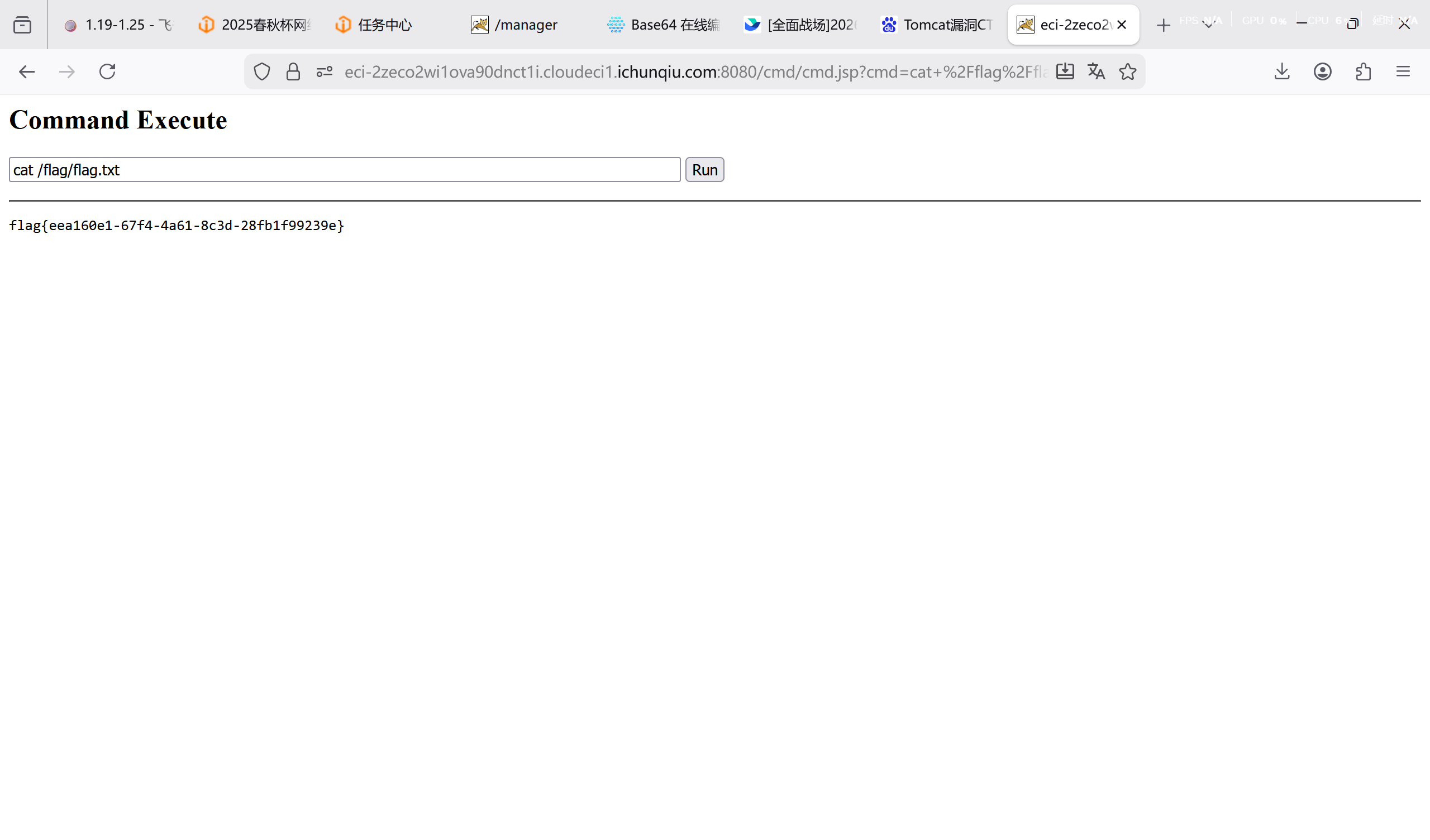Bookmark this page with star icon

1128,71
